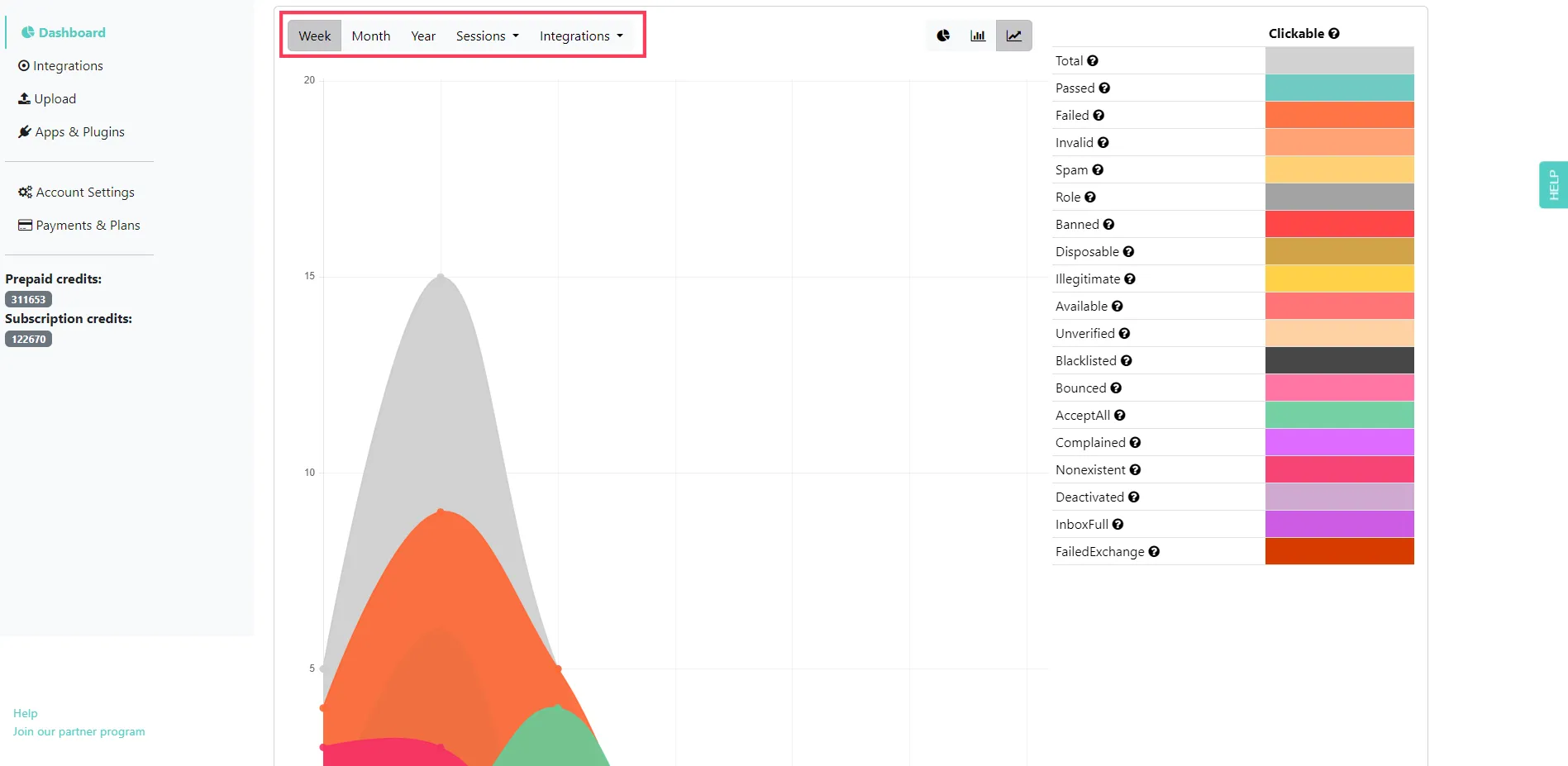Click the help icon next to InboxFull
1568x766 pixels.
click(1118, 524)
